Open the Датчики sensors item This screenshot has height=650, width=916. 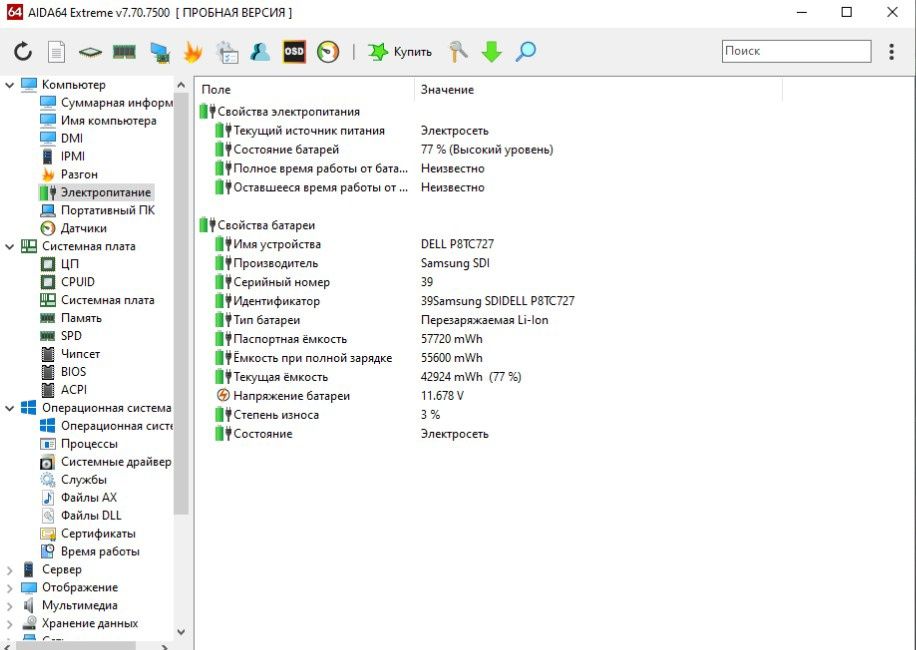point(73,228)
